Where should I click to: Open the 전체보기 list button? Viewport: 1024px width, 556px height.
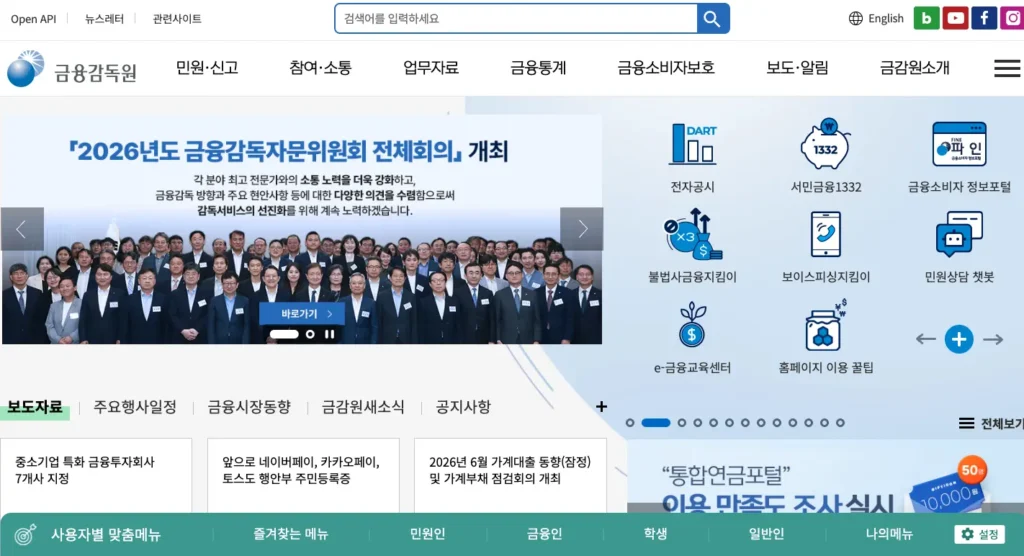(x=991, y=423)
